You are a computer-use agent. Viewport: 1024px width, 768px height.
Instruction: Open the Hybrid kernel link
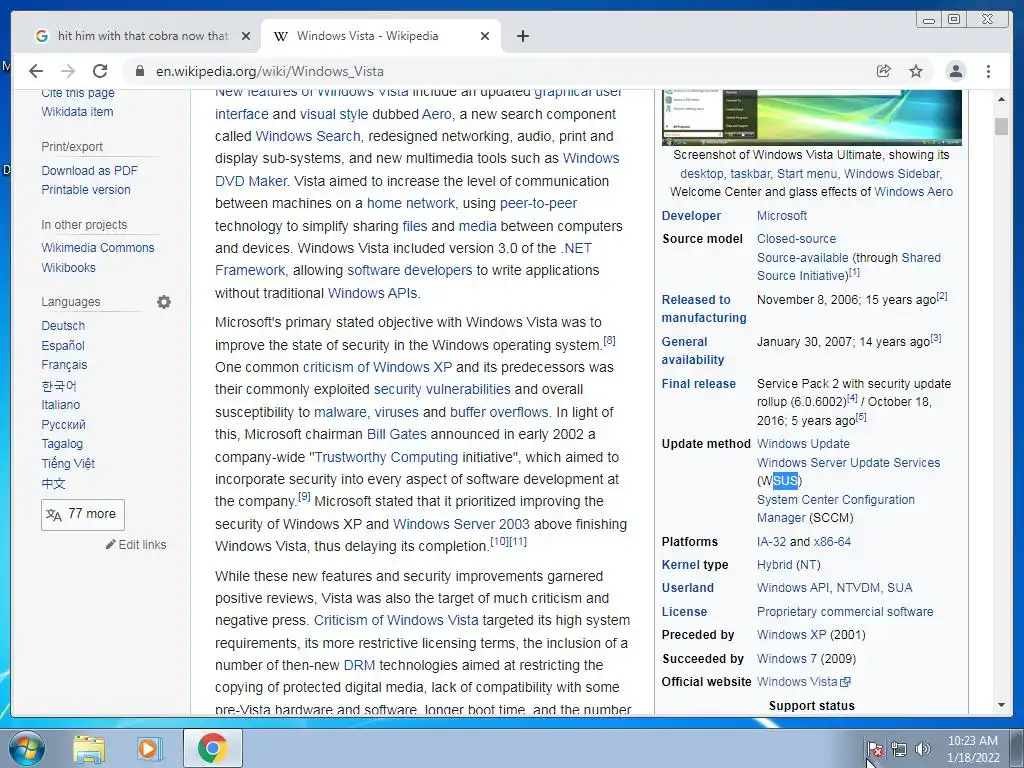tap(775, 565)
